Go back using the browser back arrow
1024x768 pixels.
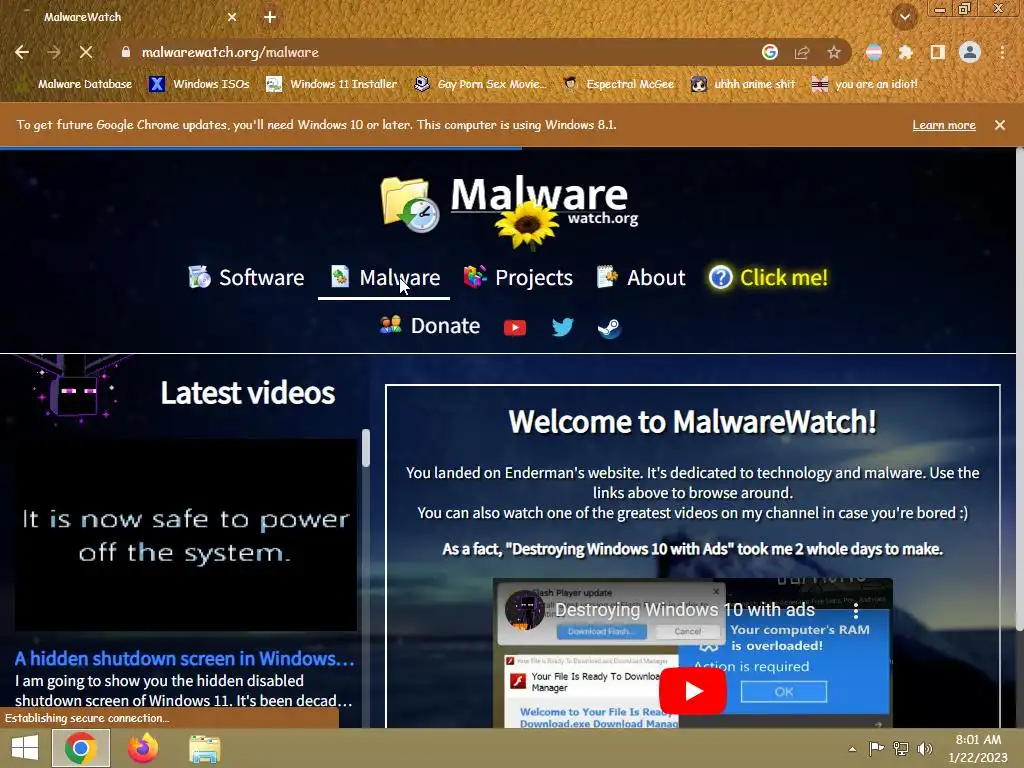[22, 52]
